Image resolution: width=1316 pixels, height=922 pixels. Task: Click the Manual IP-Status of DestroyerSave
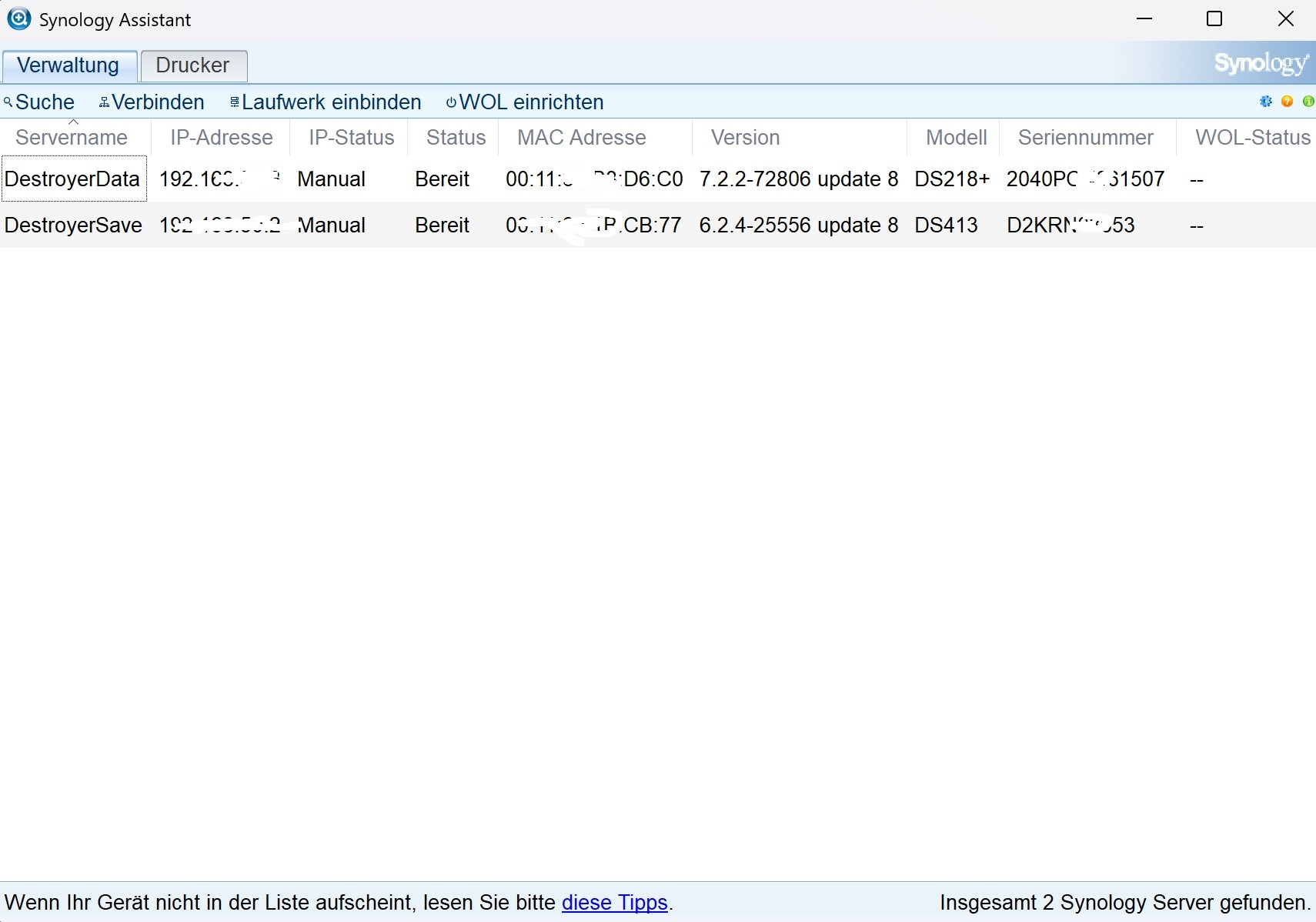pyautogui.click(x=332, y=225)
